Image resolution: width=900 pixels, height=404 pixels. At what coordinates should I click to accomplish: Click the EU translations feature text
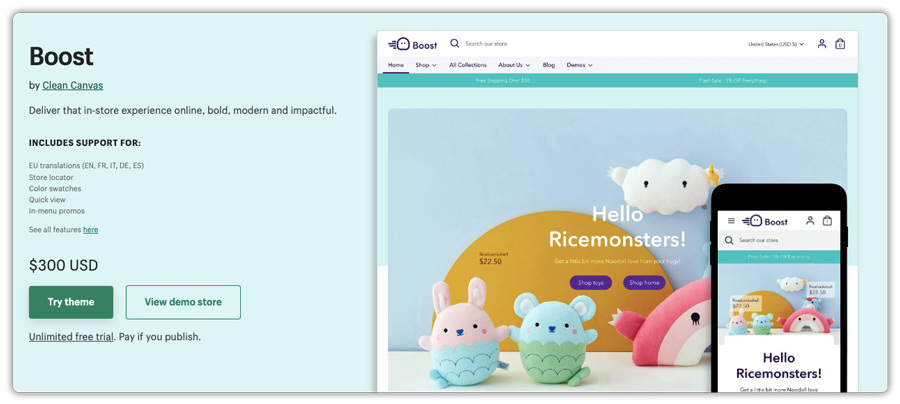[x=86, y=166]
